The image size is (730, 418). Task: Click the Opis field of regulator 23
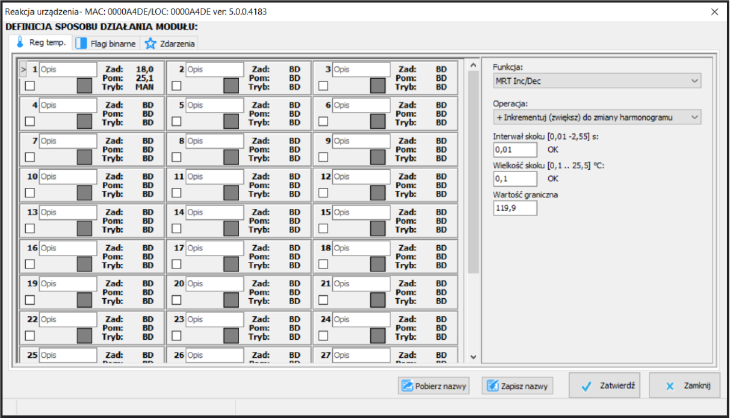[x=215, y=319]
